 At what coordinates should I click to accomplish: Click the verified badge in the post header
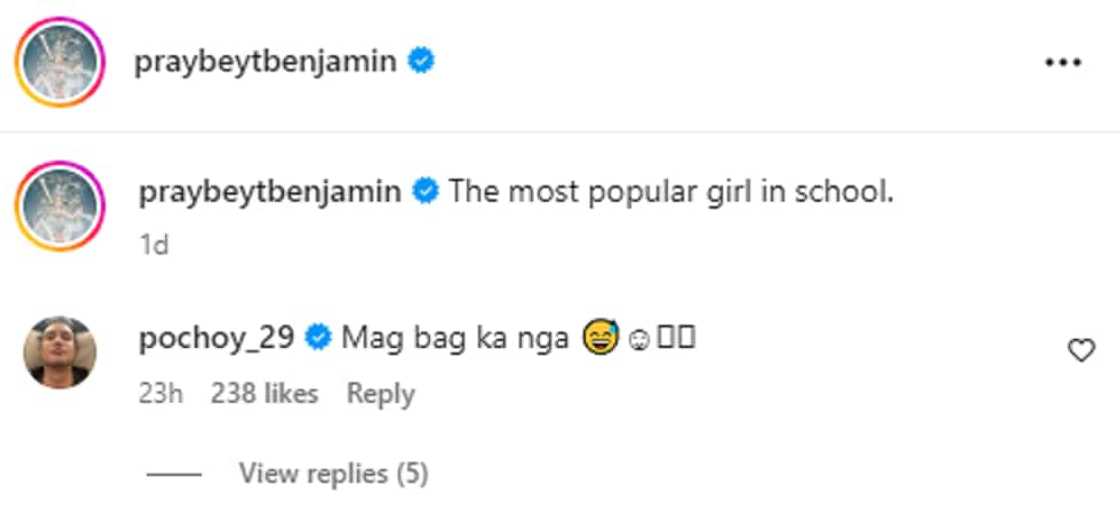pyautogui.click(x=422, y=61)
